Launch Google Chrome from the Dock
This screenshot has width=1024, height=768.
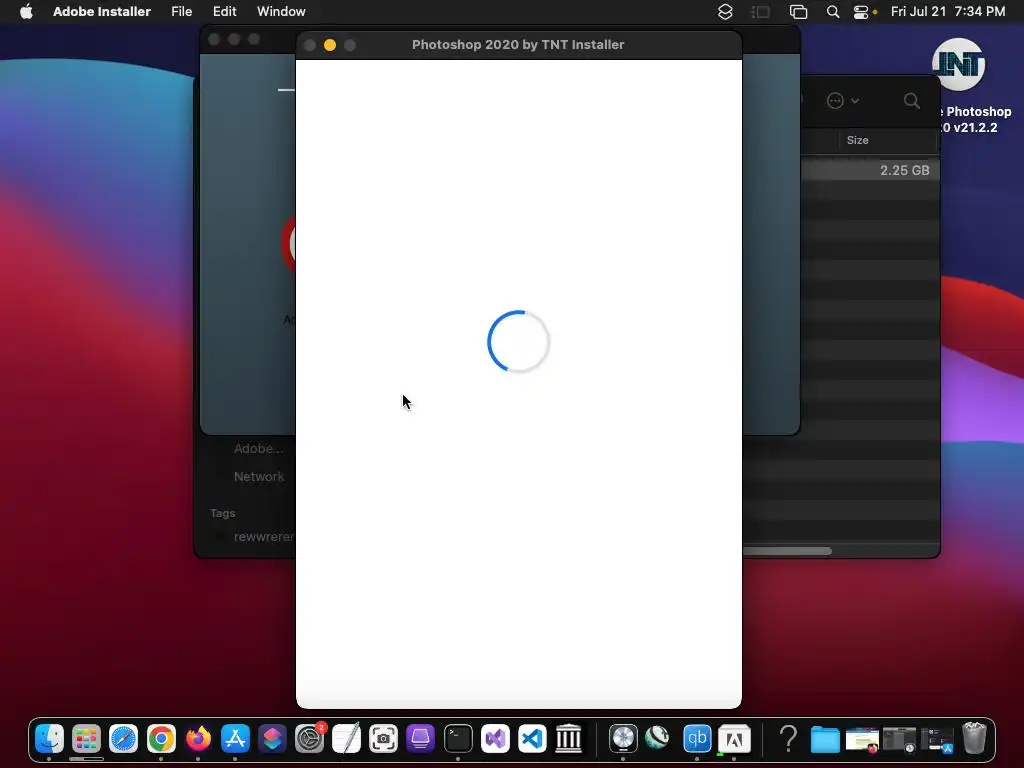tap(161, 739)
